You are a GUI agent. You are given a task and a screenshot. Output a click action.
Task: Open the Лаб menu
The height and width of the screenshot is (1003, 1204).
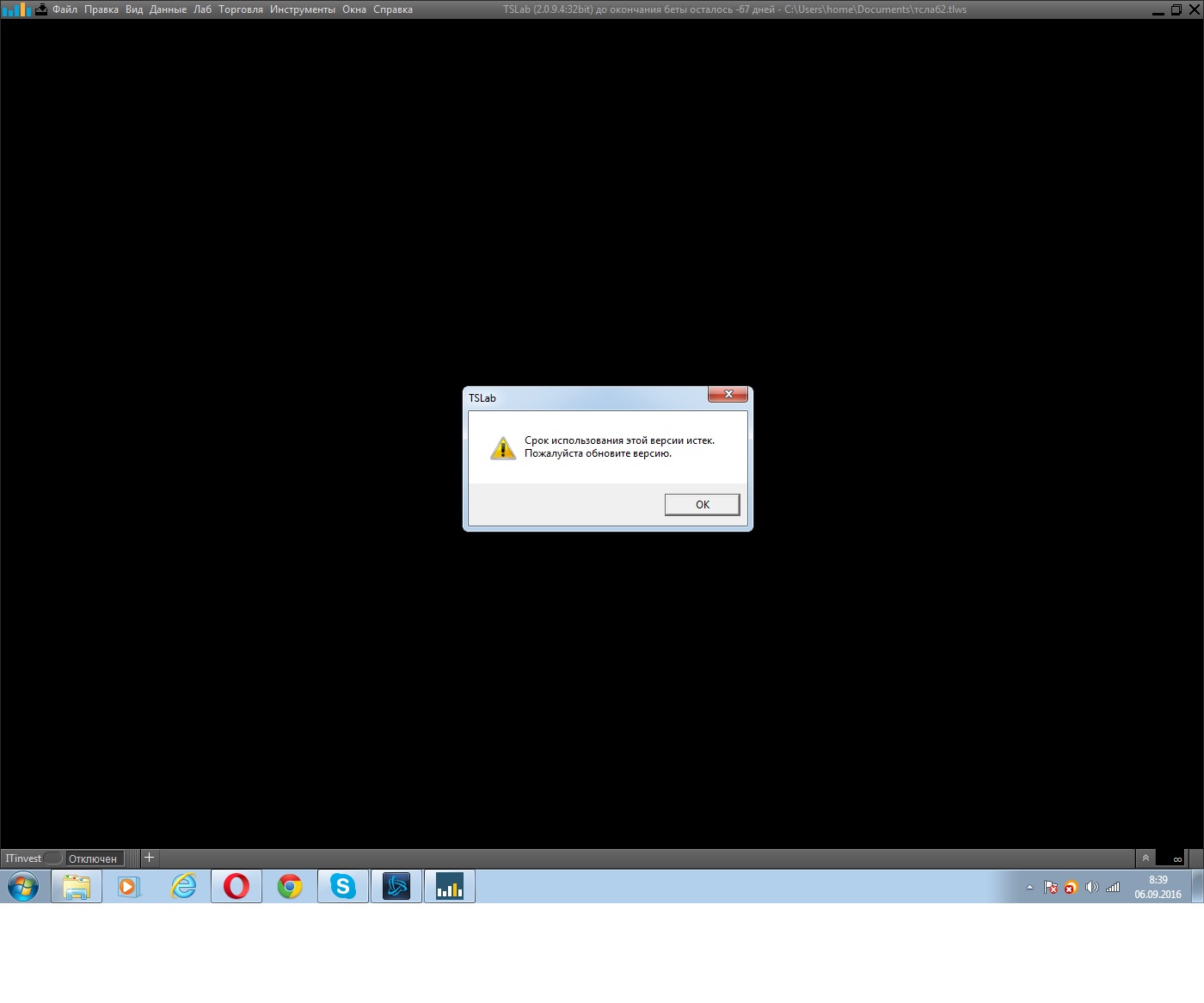coord(202,9)
